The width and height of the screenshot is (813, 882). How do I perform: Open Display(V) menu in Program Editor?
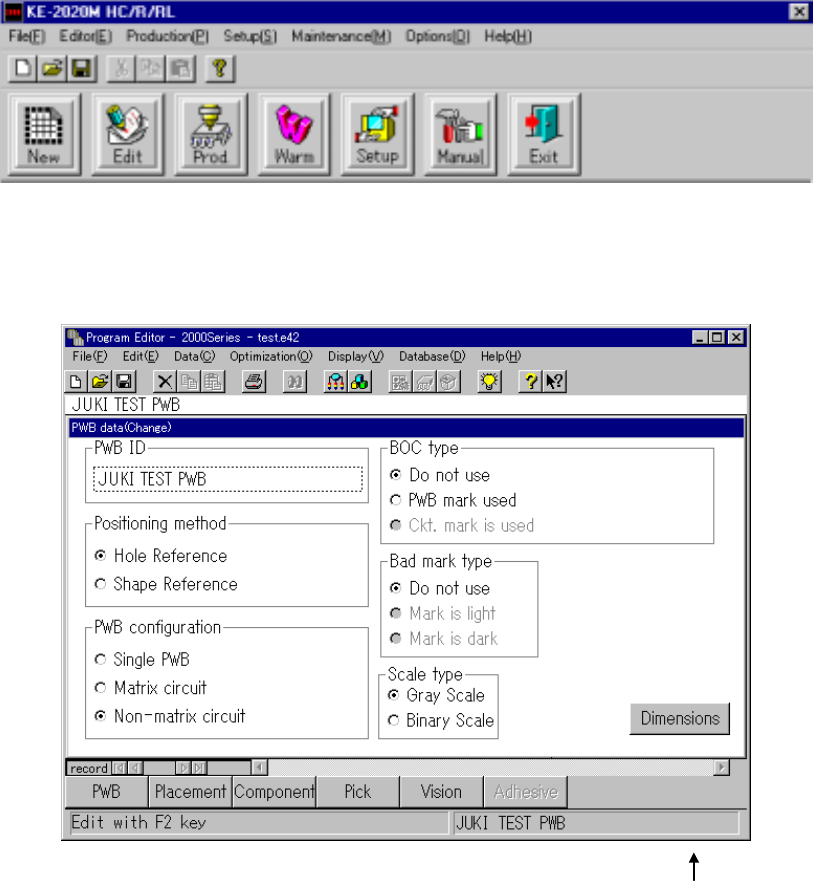356,356
